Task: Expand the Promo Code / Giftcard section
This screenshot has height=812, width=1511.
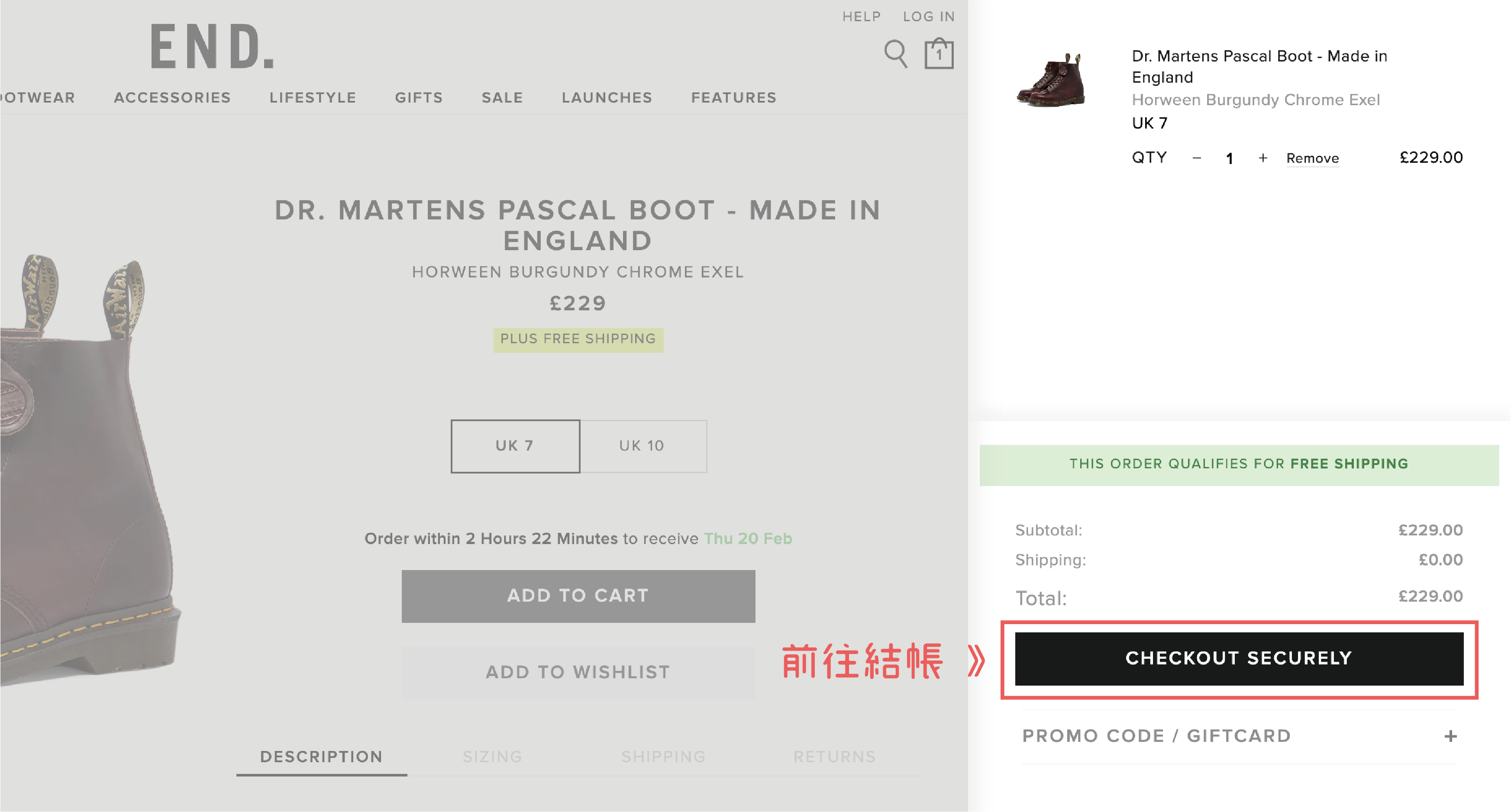Action: [1450, 736]
